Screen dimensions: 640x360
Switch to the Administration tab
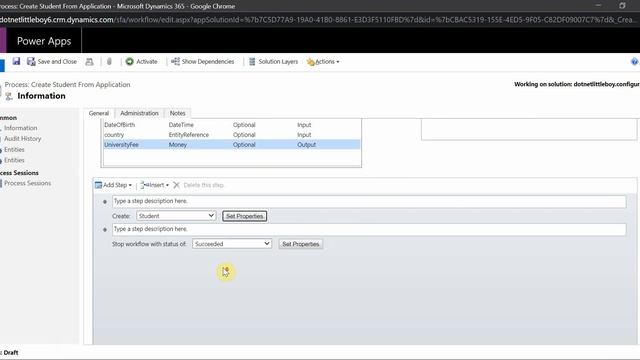(139, 113)
